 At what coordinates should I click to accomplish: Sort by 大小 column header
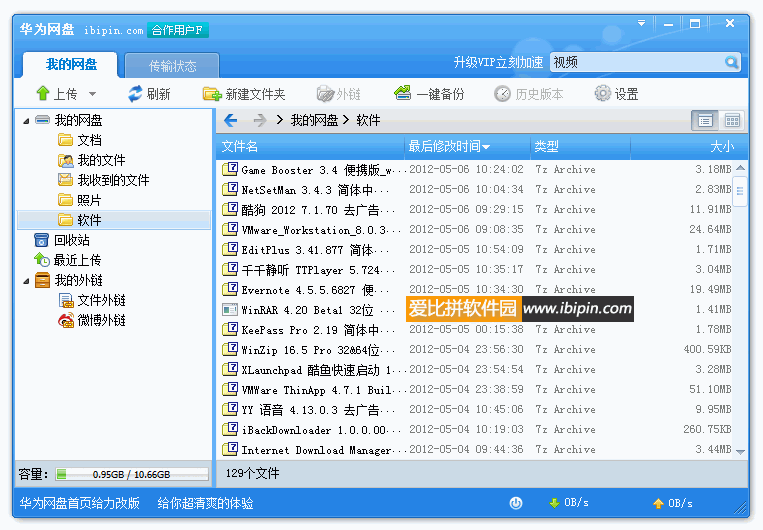click(688, 146)
